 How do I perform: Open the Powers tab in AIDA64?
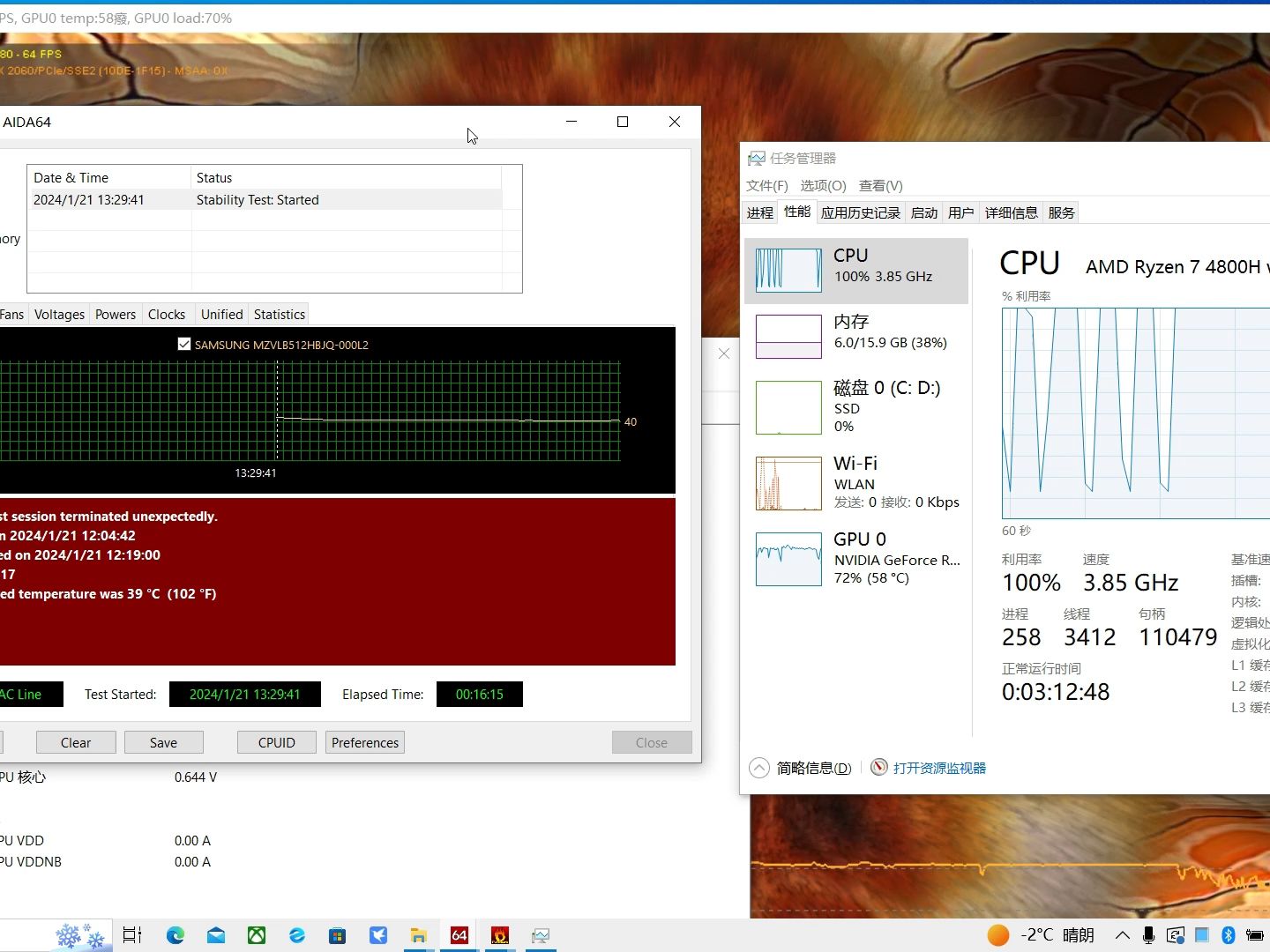click(116, 315)
